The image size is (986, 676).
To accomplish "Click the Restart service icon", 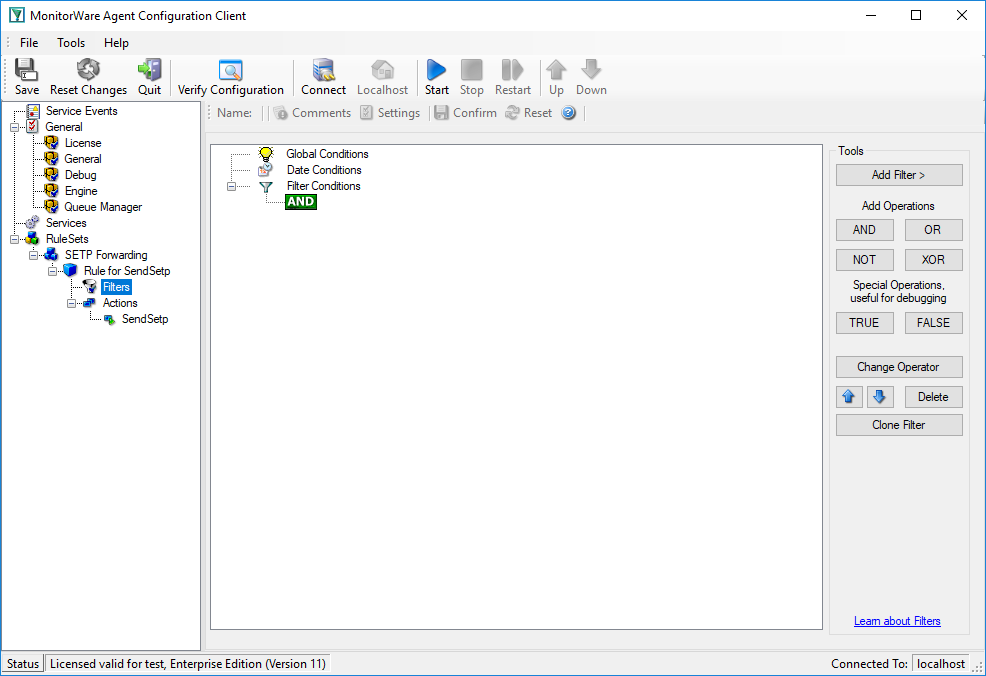I will coord(512,70).
